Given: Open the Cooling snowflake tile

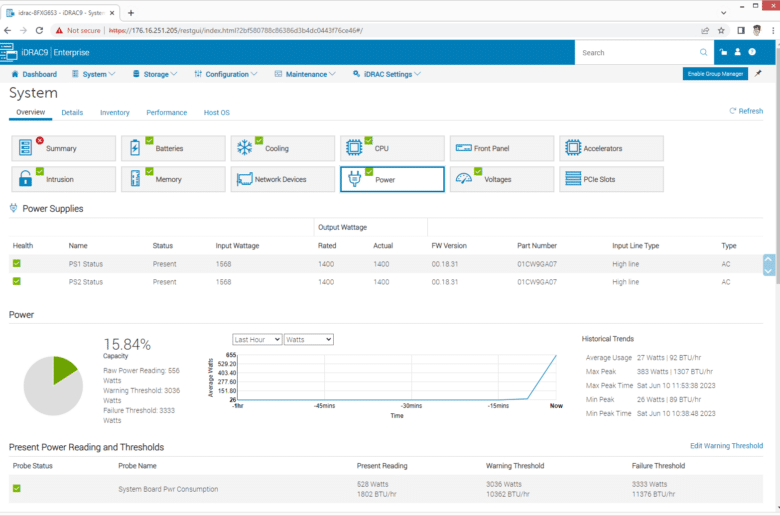Looking at the screenshot, I should tap(283, 148).
